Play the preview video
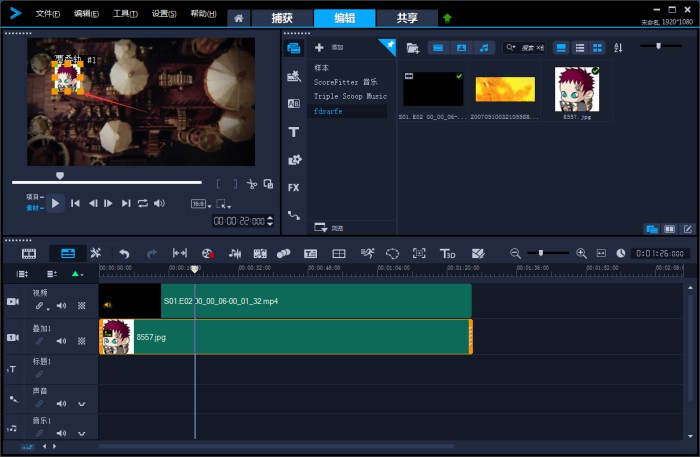This screenshot has width=700, height=457. [56, 203]
